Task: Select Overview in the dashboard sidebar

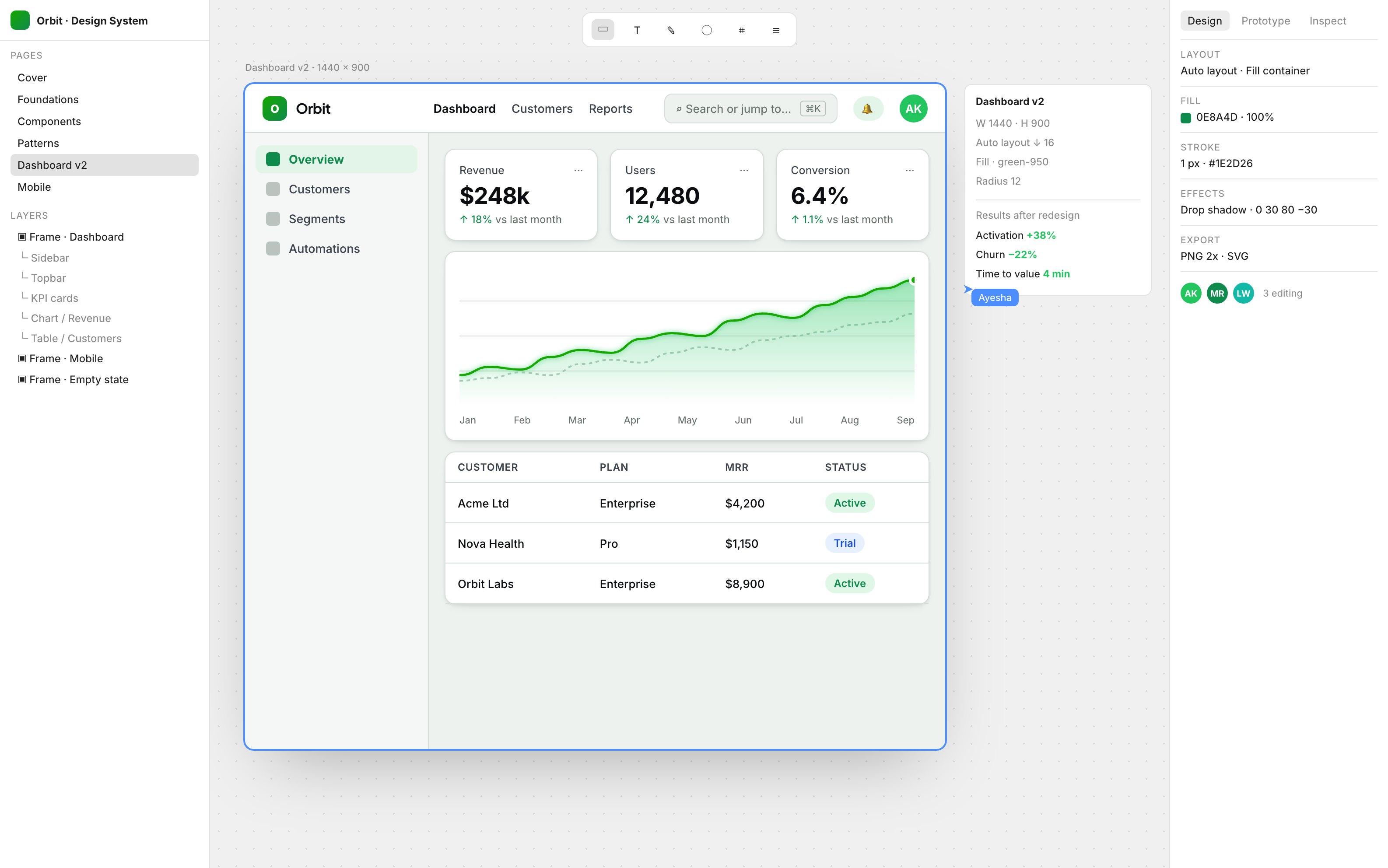Action: click(336, 159)
